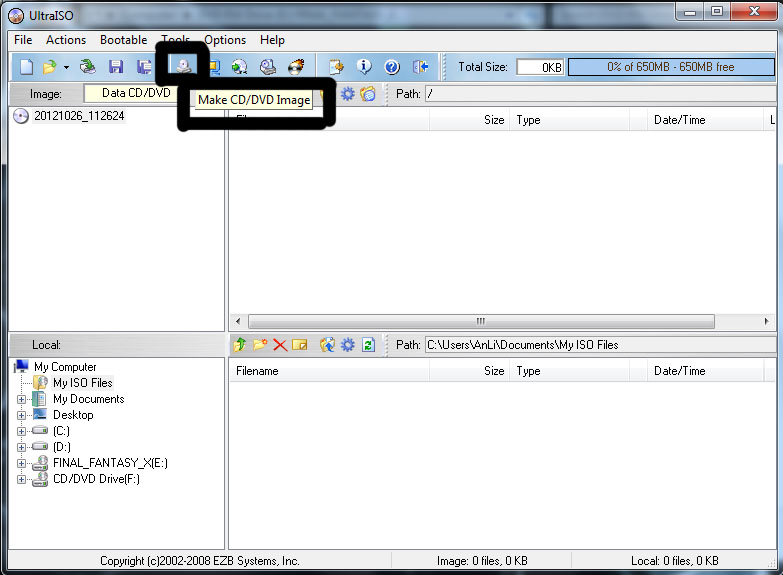Click the Total Size 0KB field
This screenshot has width=783, height=575.
point(540,67)
